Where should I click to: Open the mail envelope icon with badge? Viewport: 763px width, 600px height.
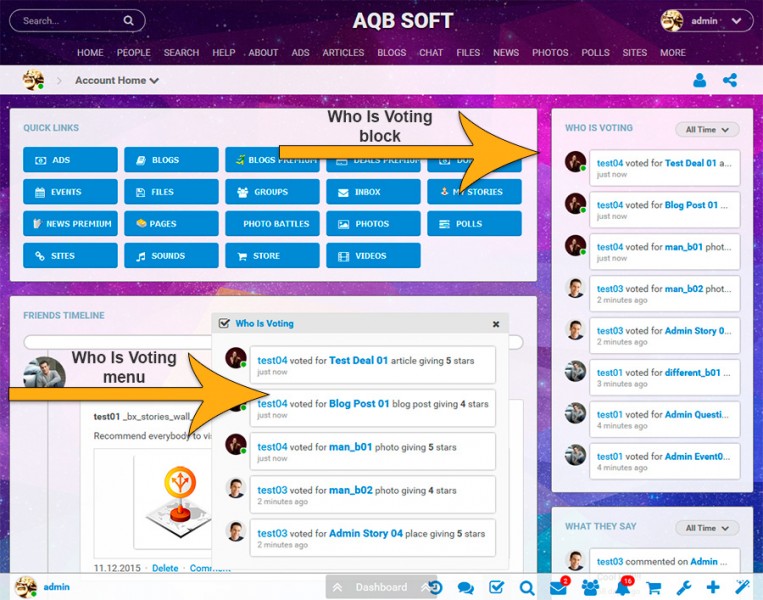pyautogui.click(x=558, y=588)
